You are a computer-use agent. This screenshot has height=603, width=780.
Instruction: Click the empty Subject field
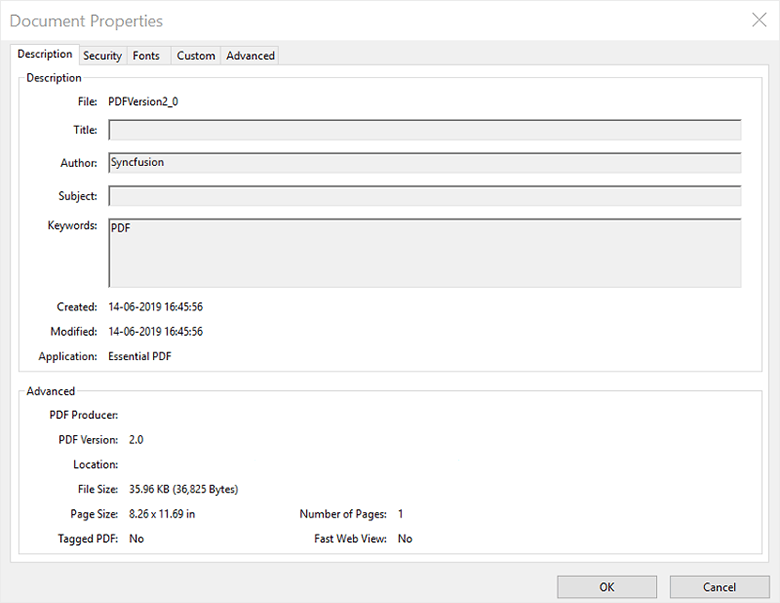[x=424, y=196]
